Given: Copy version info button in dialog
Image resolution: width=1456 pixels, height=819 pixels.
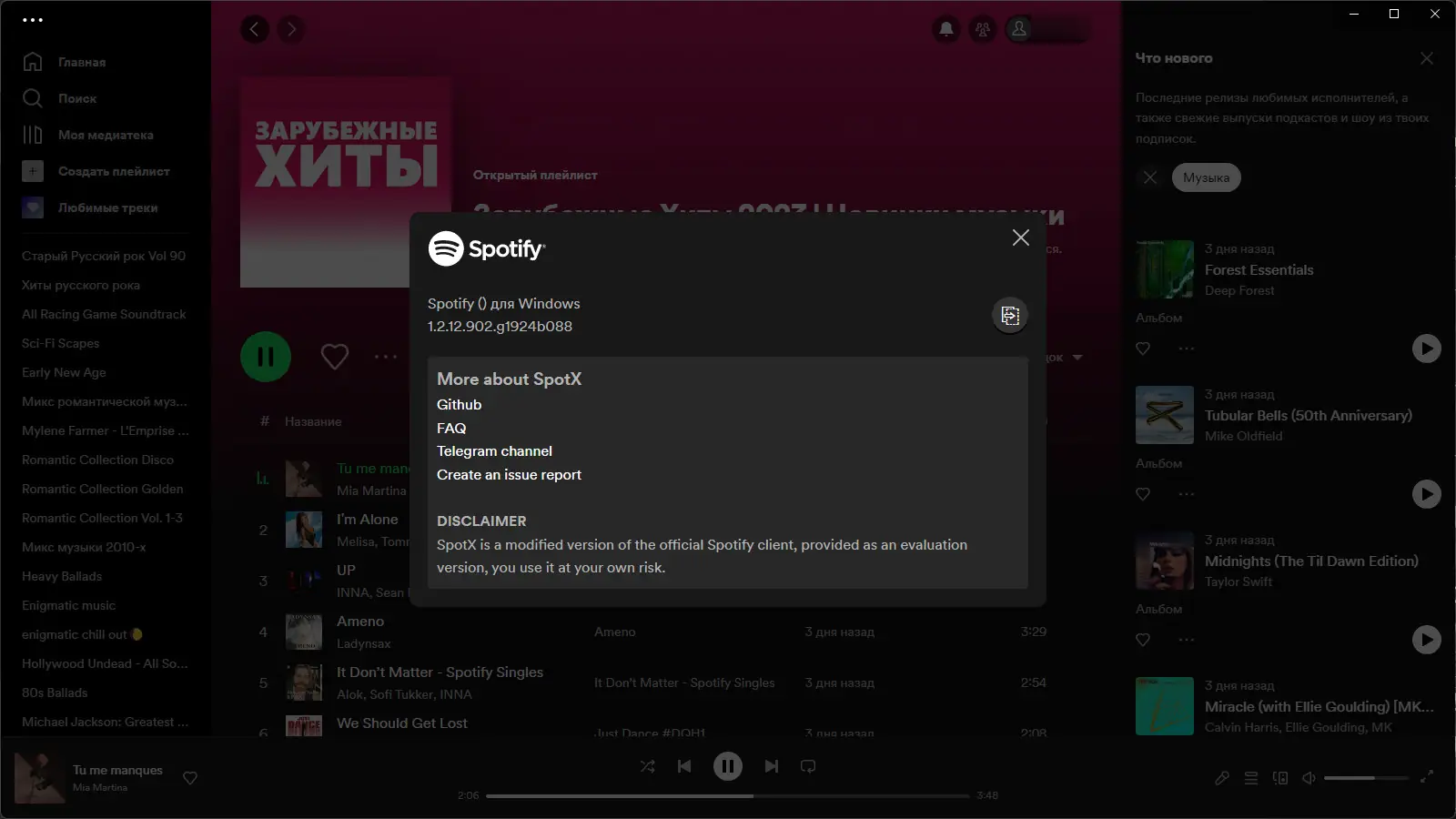Looking at the screenshot, I should 1010,316.
